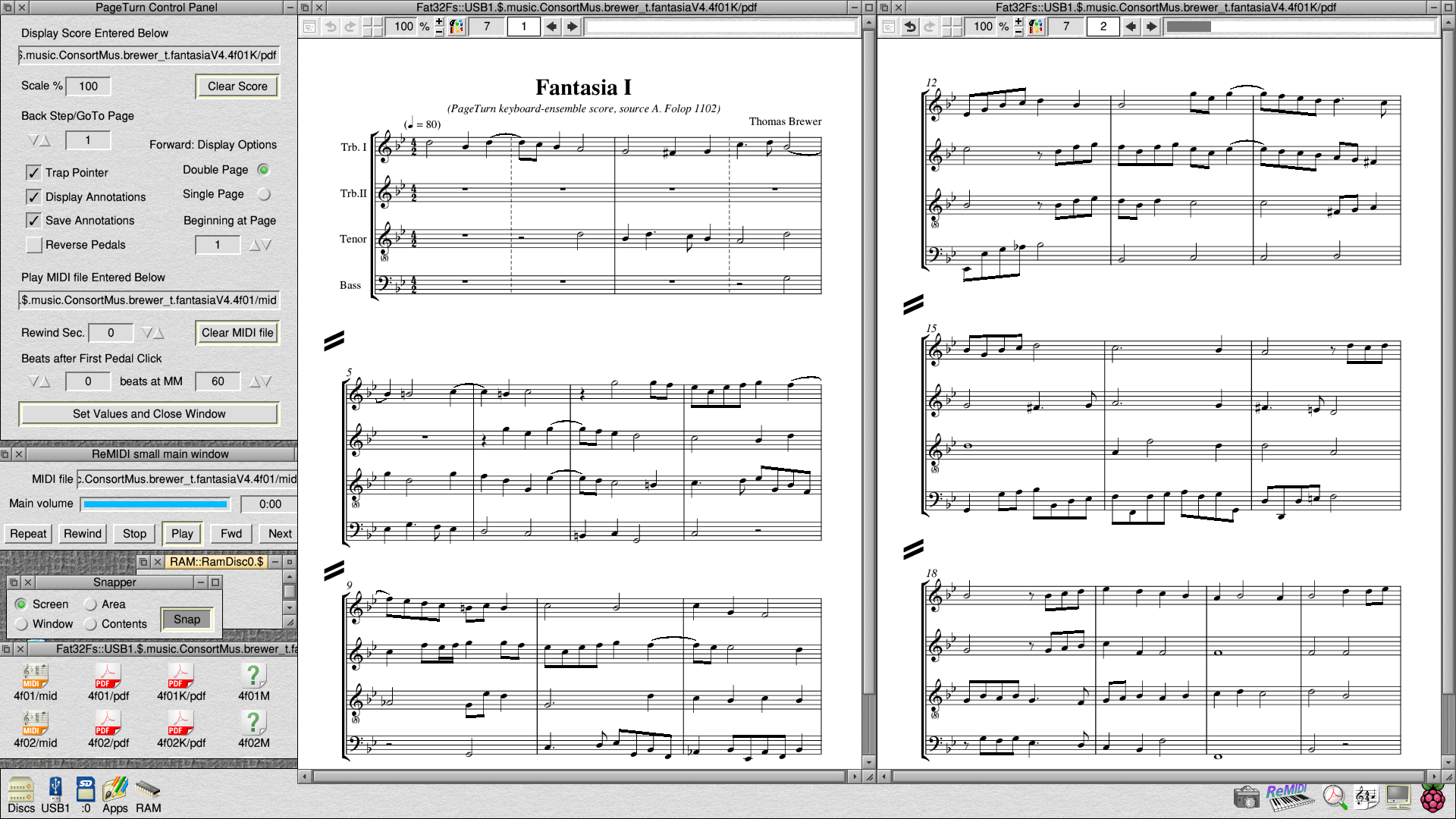Click previous page arrow in left PDF window
This screenshot has height=819, width=1456.
point(551,27)
